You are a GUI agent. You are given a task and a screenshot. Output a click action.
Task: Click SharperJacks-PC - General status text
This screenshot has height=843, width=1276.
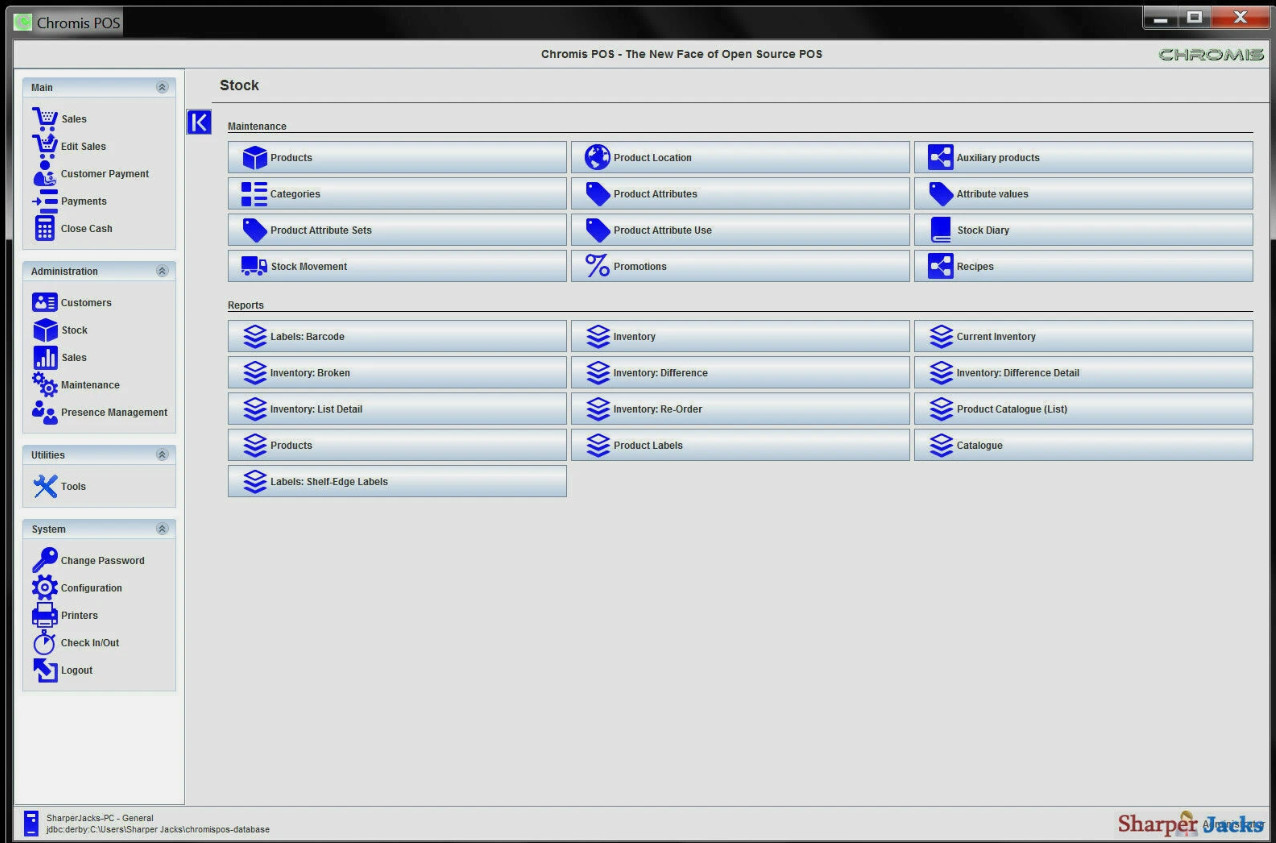(100, 818)
